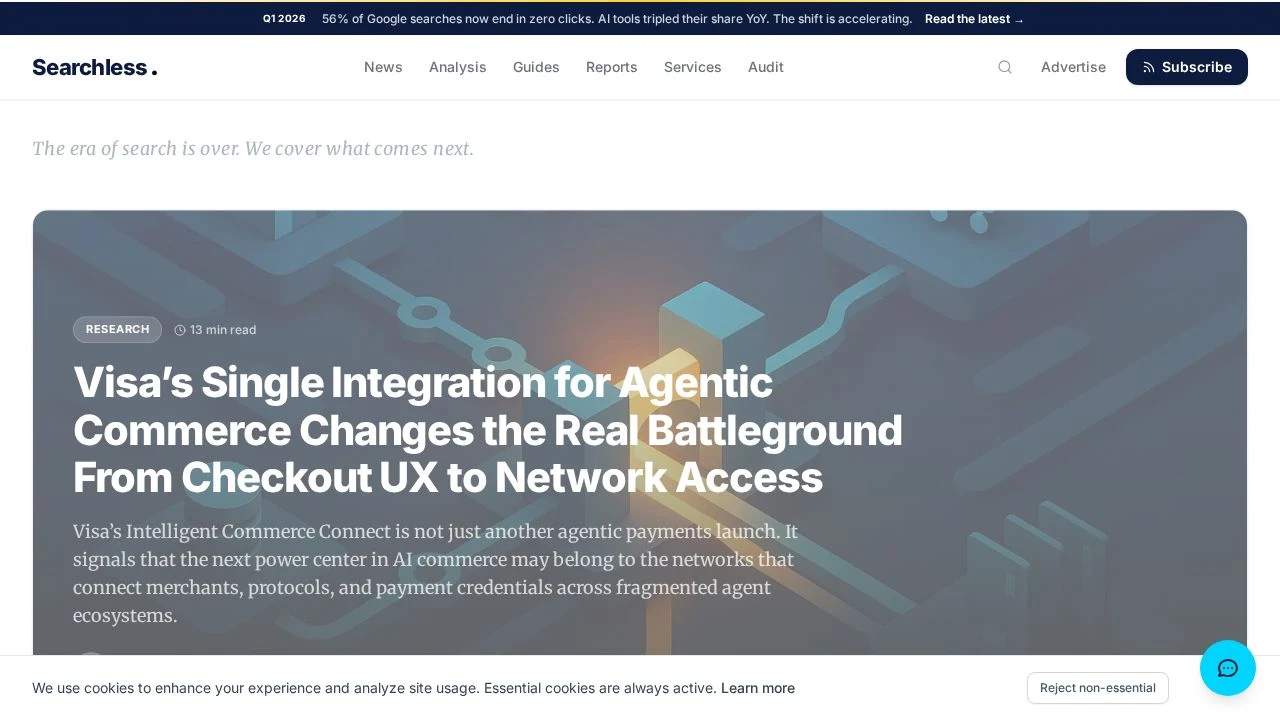Select the RESEARCH category badge

(117, 329)
